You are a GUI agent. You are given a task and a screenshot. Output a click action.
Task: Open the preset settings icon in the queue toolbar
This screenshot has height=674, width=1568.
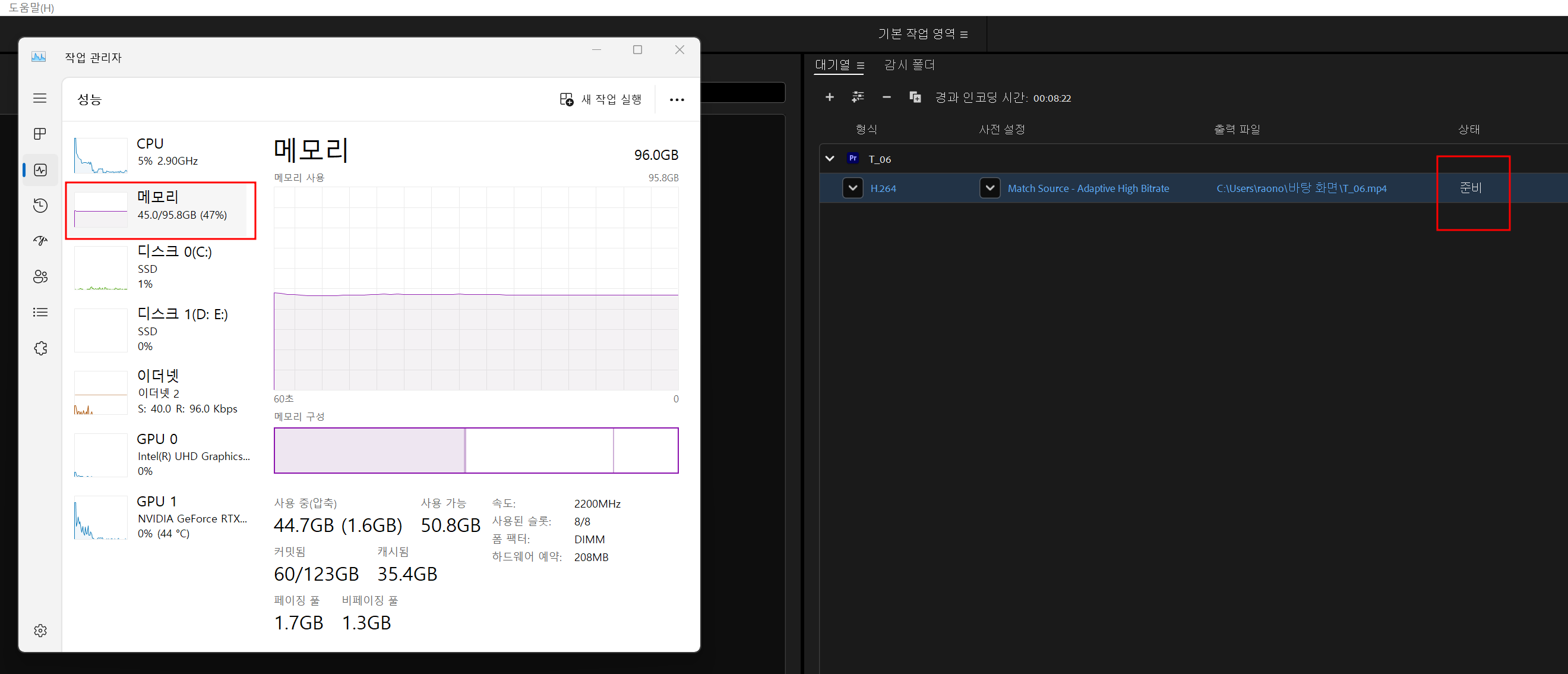click(858, 97)
